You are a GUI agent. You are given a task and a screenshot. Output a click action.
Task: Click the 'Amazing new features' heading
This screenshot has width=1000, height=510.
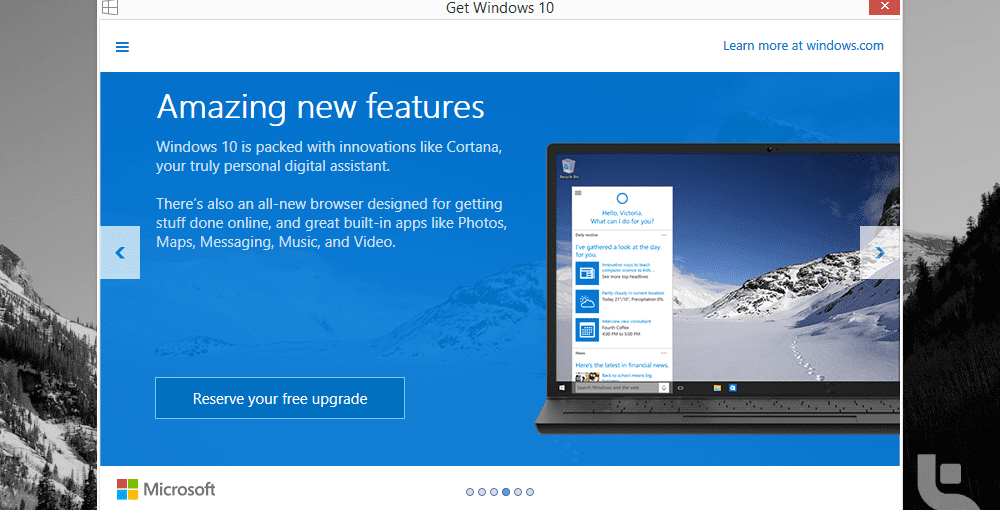tap(320, 106)
